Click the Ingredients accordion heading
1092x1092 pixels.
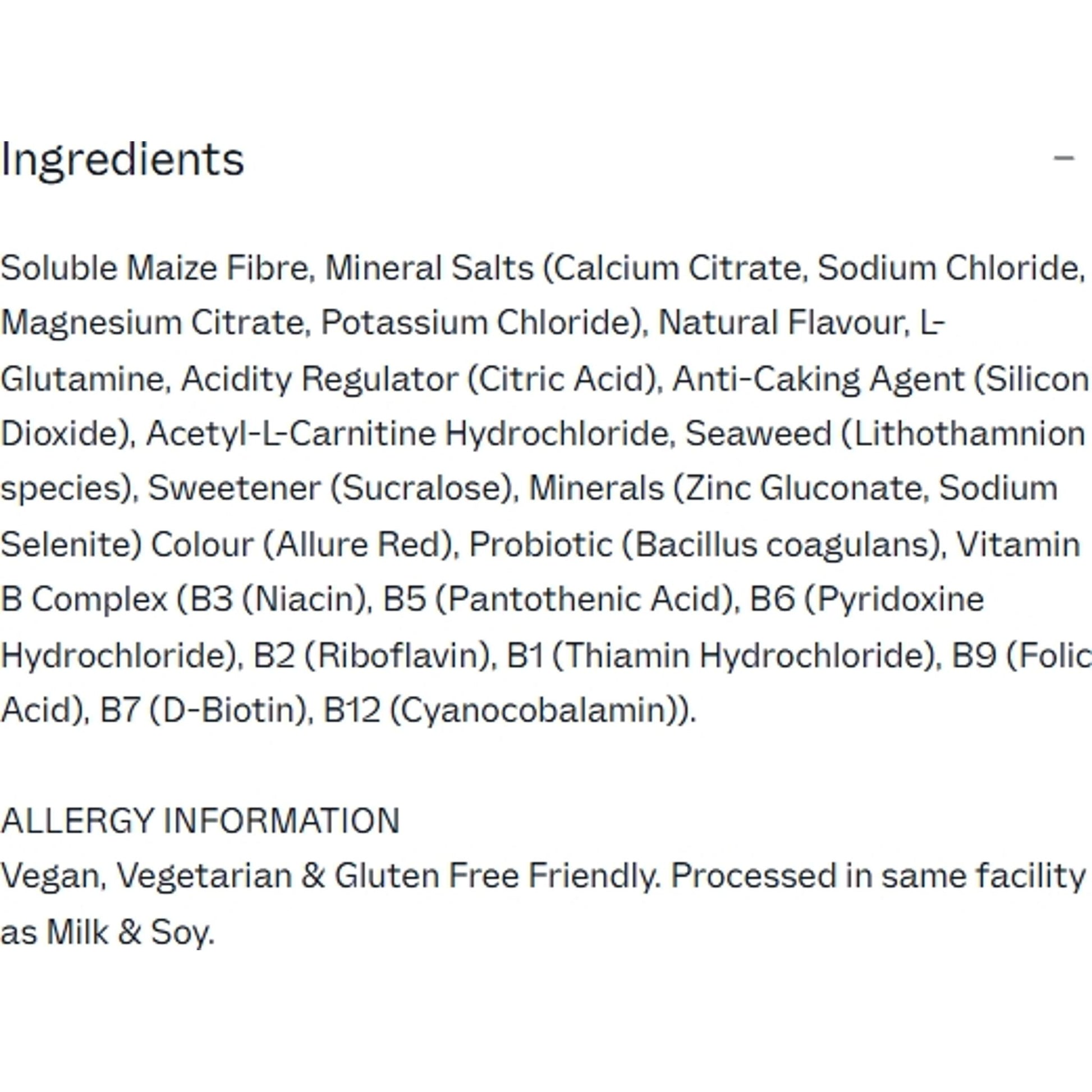pos(123,160)
